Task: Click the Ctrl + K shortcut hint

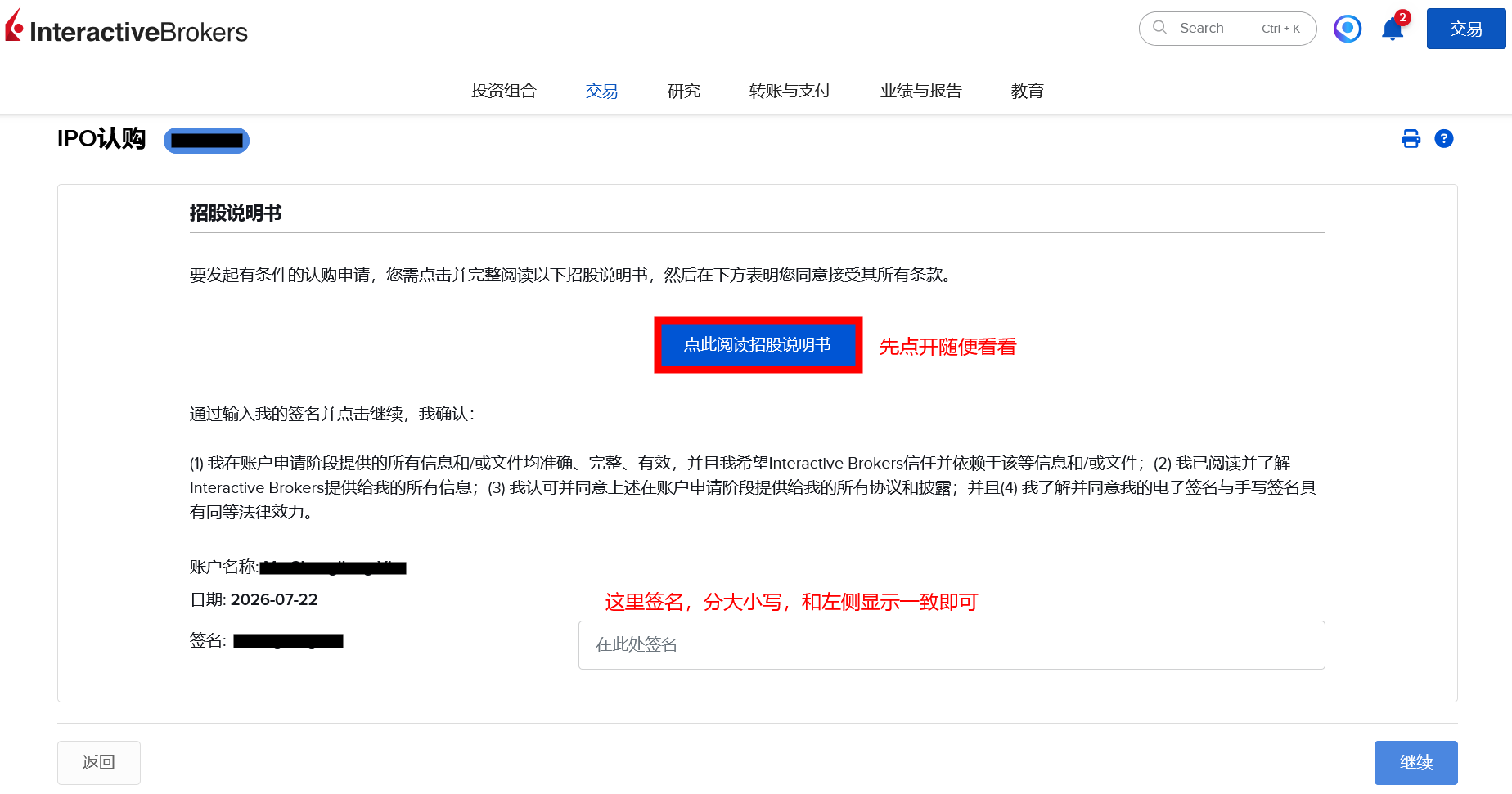Action: pyautogui.click(x=1280, y=29)
